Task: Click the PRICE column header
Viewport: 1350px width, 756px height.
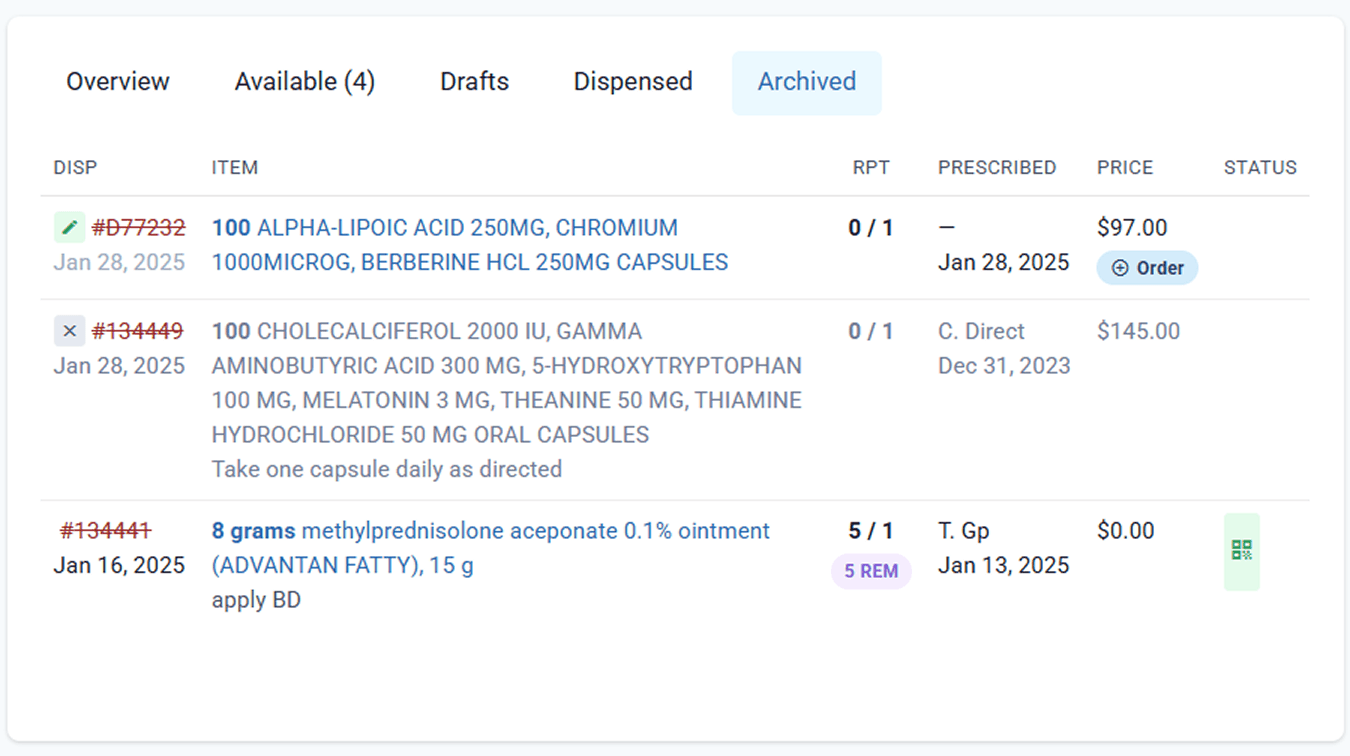Action: click(1125, 168)
